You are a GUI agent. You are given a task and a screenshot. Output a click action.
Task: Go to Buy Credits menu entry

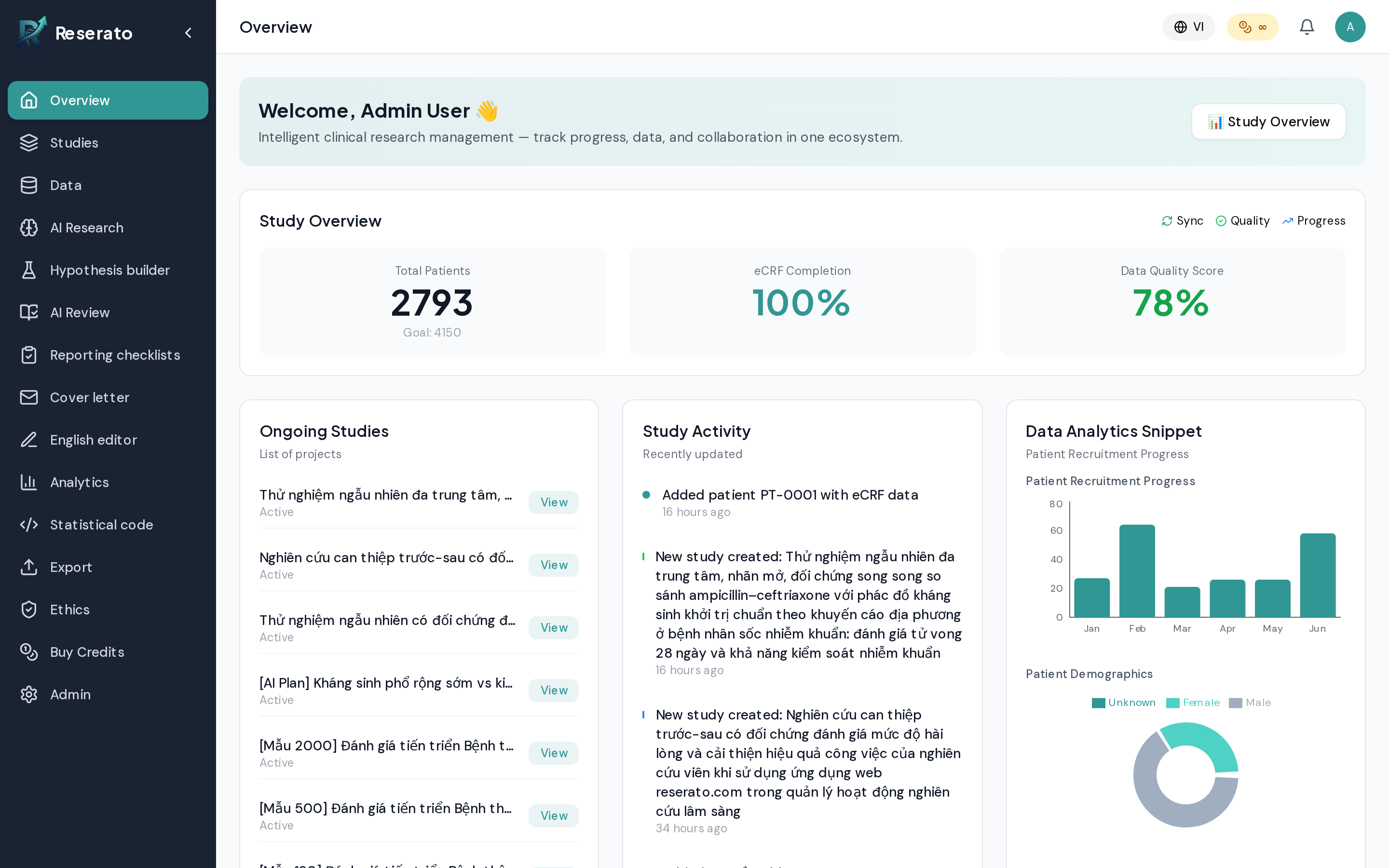coord(108,652)
